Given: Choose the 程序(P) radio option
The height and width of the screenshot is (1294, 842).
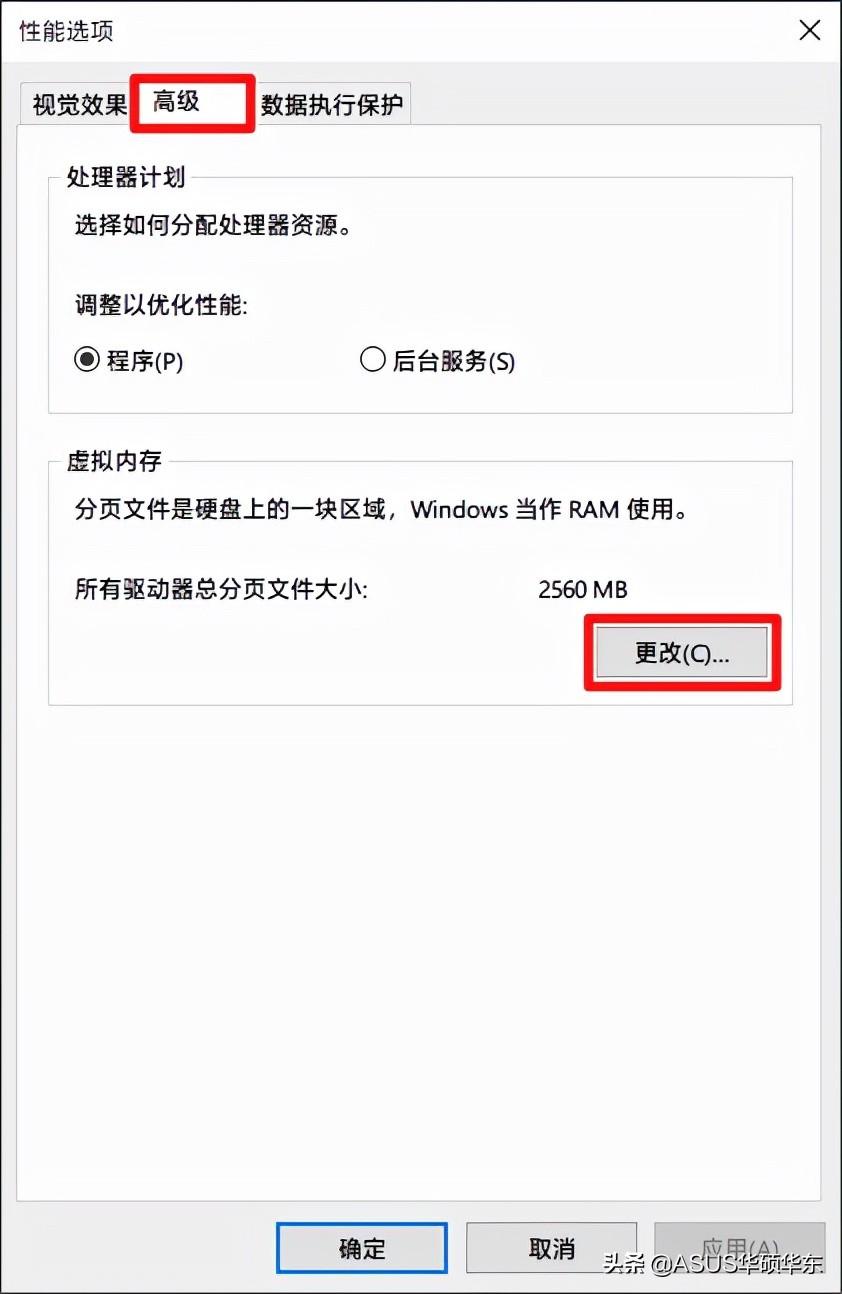Looking at the screenshot, I should (129, 361).
